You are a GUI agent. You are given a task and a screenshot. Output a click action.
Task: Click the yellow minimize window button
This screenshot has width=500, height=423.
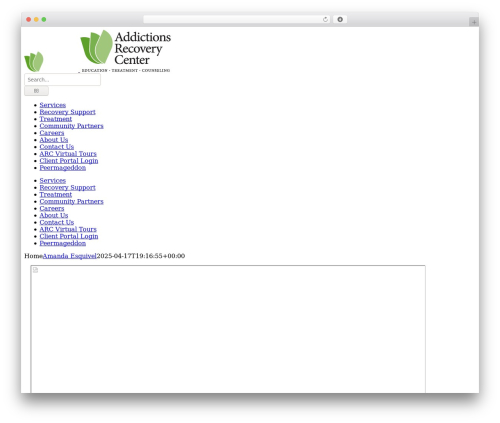[36, 19]
